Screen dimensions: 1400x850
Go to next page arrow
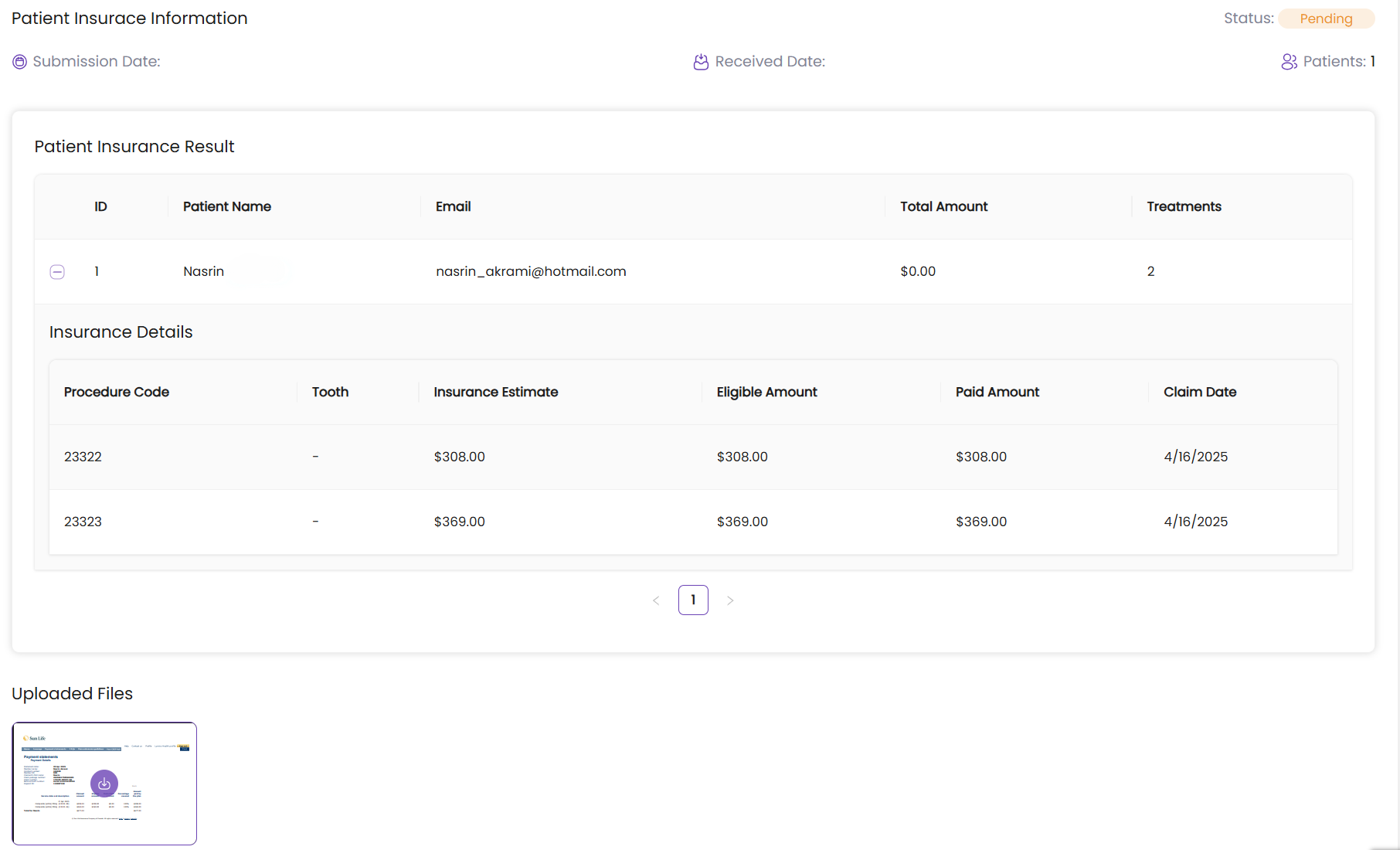click(730, 600)
